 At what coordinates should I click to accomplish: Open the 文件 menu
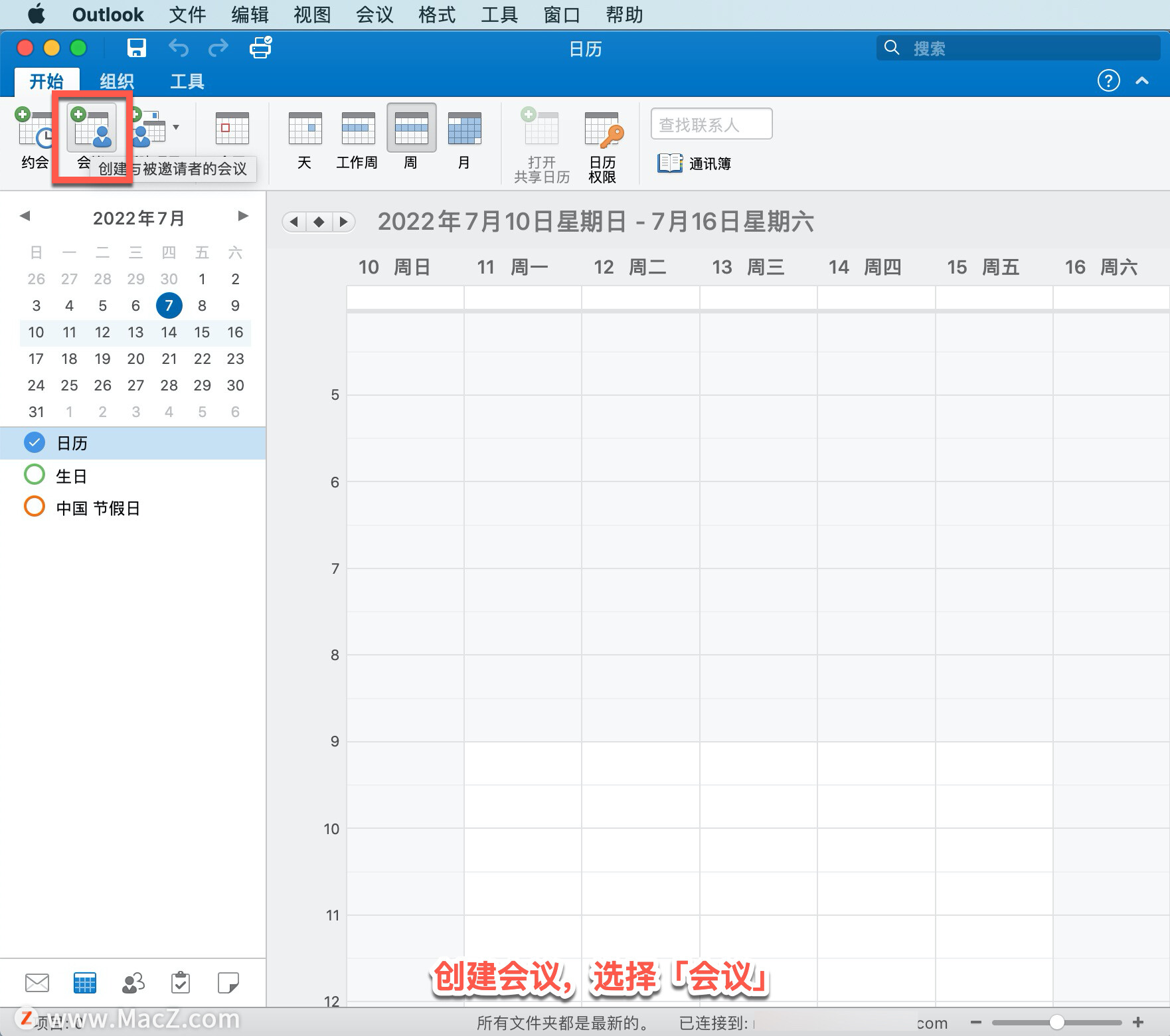pos(187,15)
